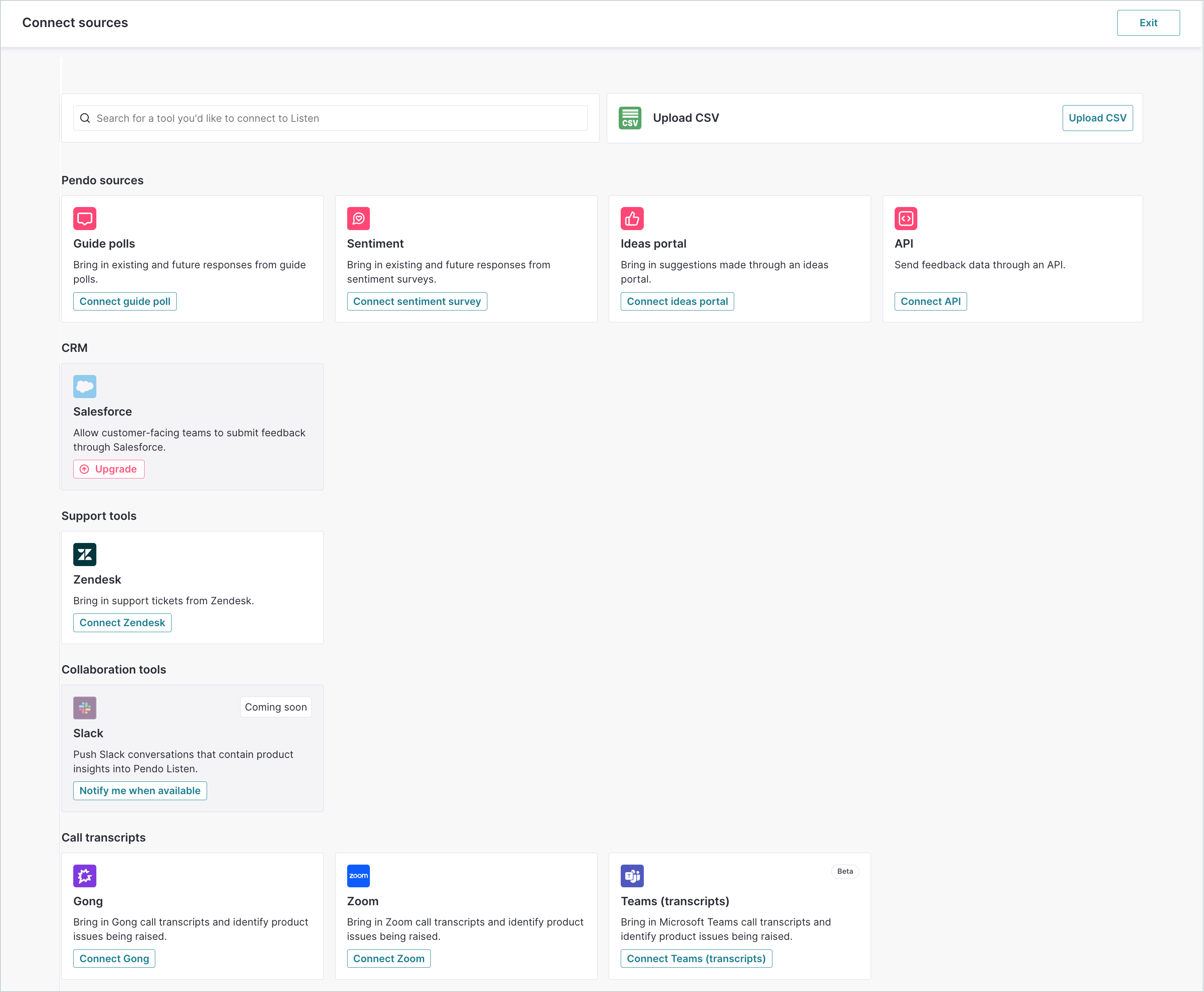Click the Teams (transcripts) card title
Viewport: 1204px width, 992px height.
click(x=675, y=901)
